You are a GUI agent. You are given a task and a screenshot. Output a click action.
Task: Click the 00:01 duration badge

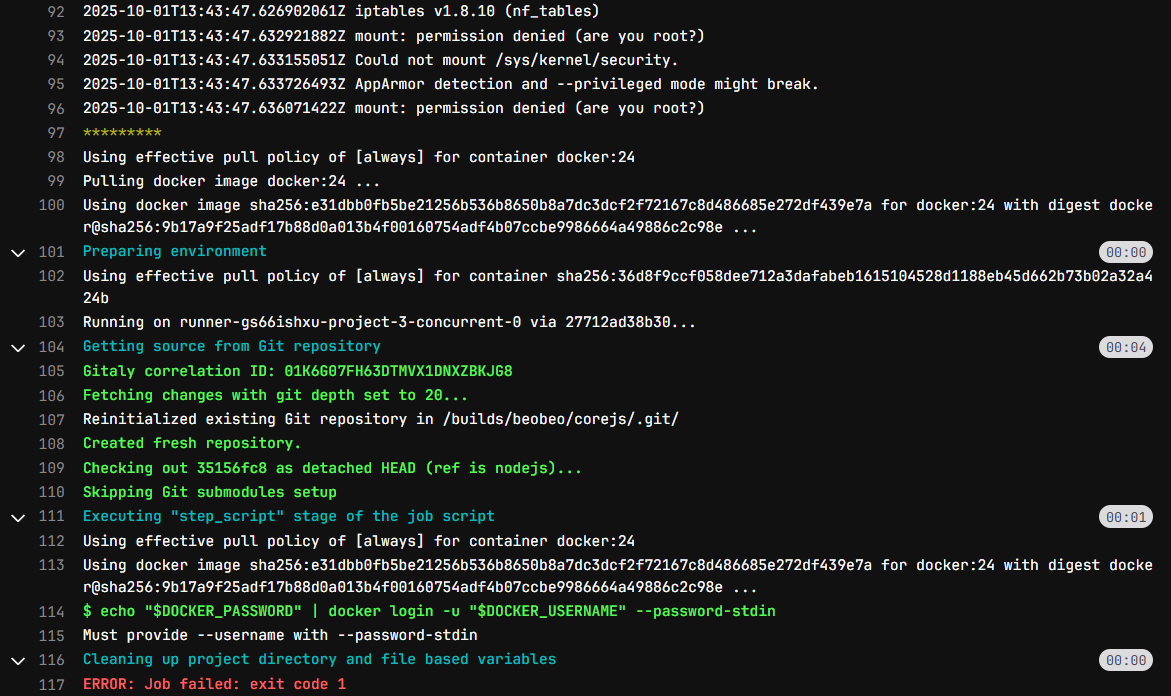[x=1125, y=517]
